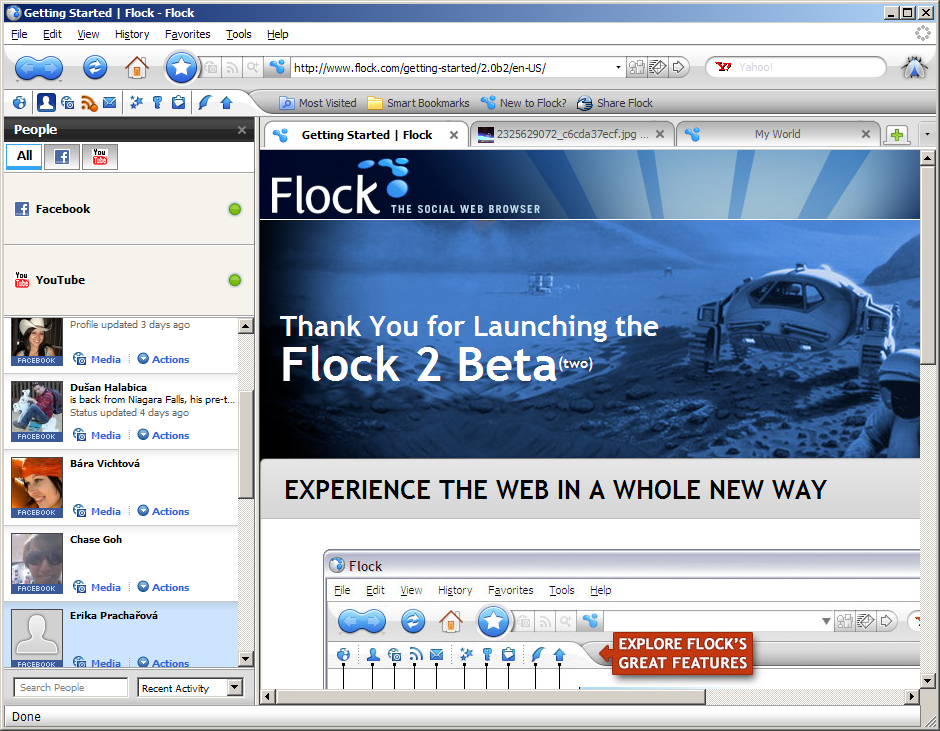Open Accounts and Services key icon
Image resolution: width=940 pixels, height=731 pixels.
pos(158,103)
